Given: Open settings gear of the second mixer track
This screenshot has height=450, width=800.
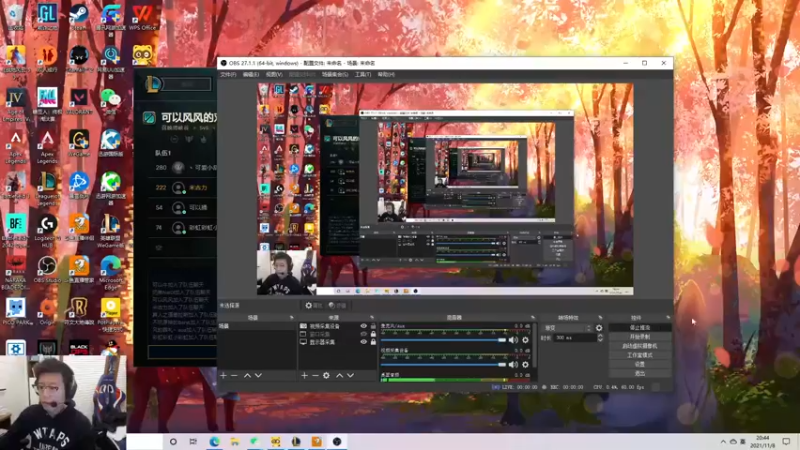Looking at the screenshot, I should tap(526, 364).
